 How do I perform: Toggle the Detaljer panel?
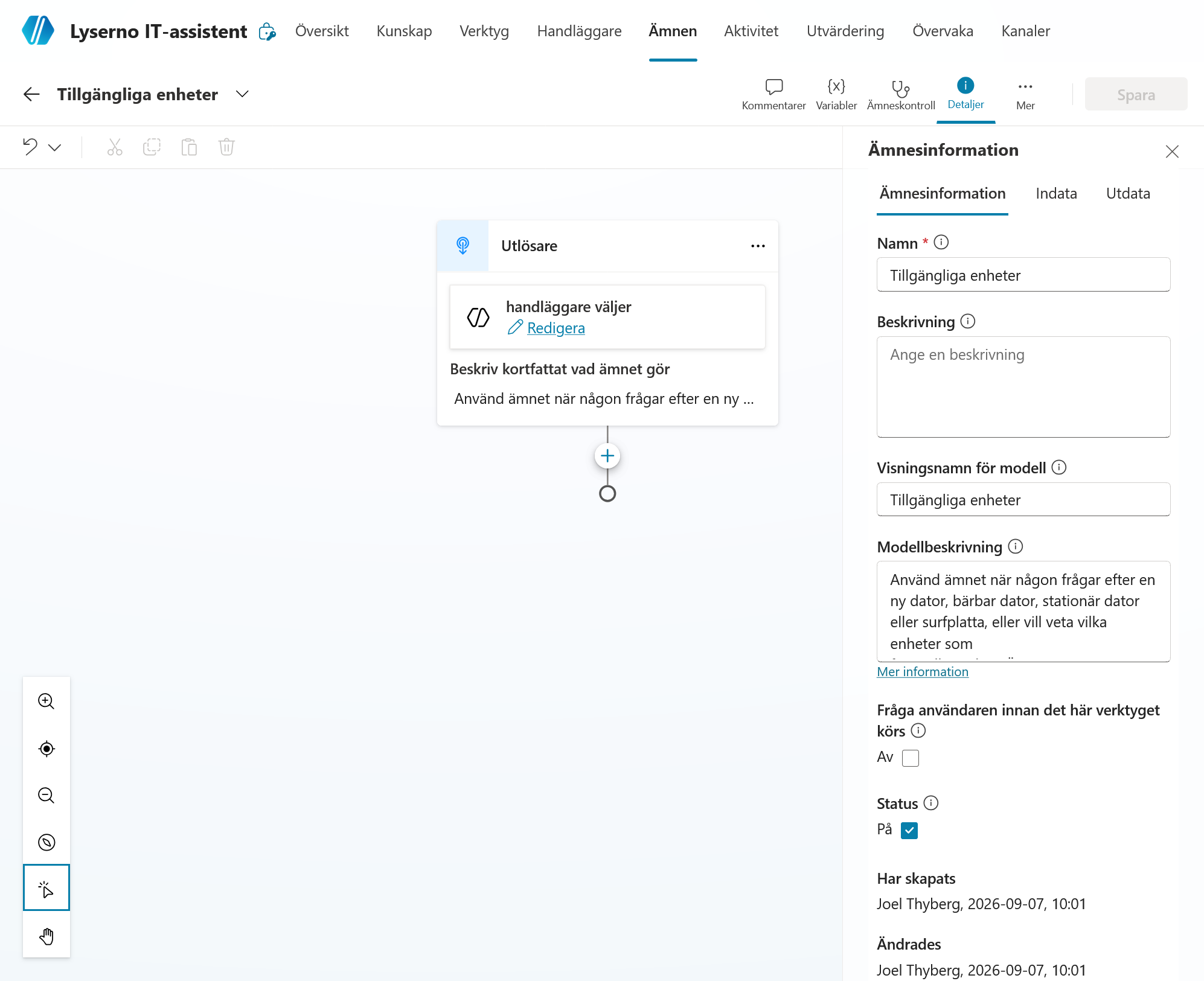click(x=965, y=95)
